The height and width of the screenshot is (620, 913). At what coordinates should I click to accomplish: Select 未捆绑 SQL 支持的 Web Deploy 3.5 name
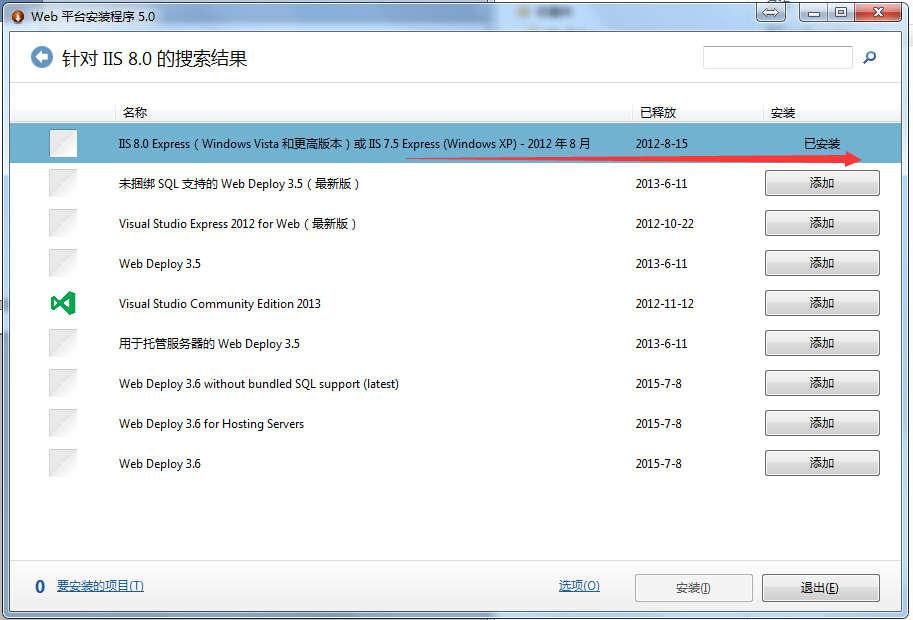239,184
